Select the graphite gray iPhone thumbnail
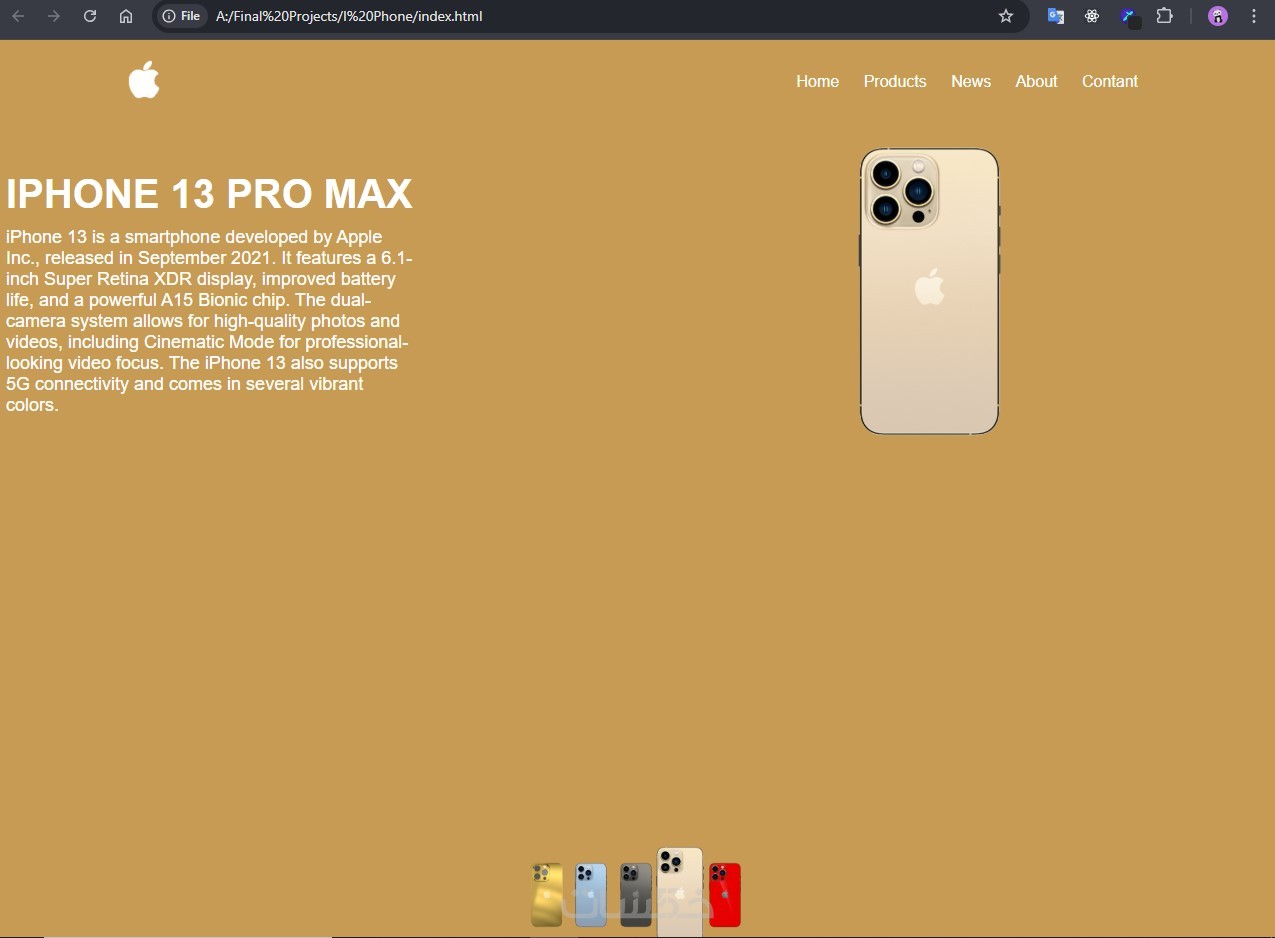1275x938 pixels. click(636, 895)
